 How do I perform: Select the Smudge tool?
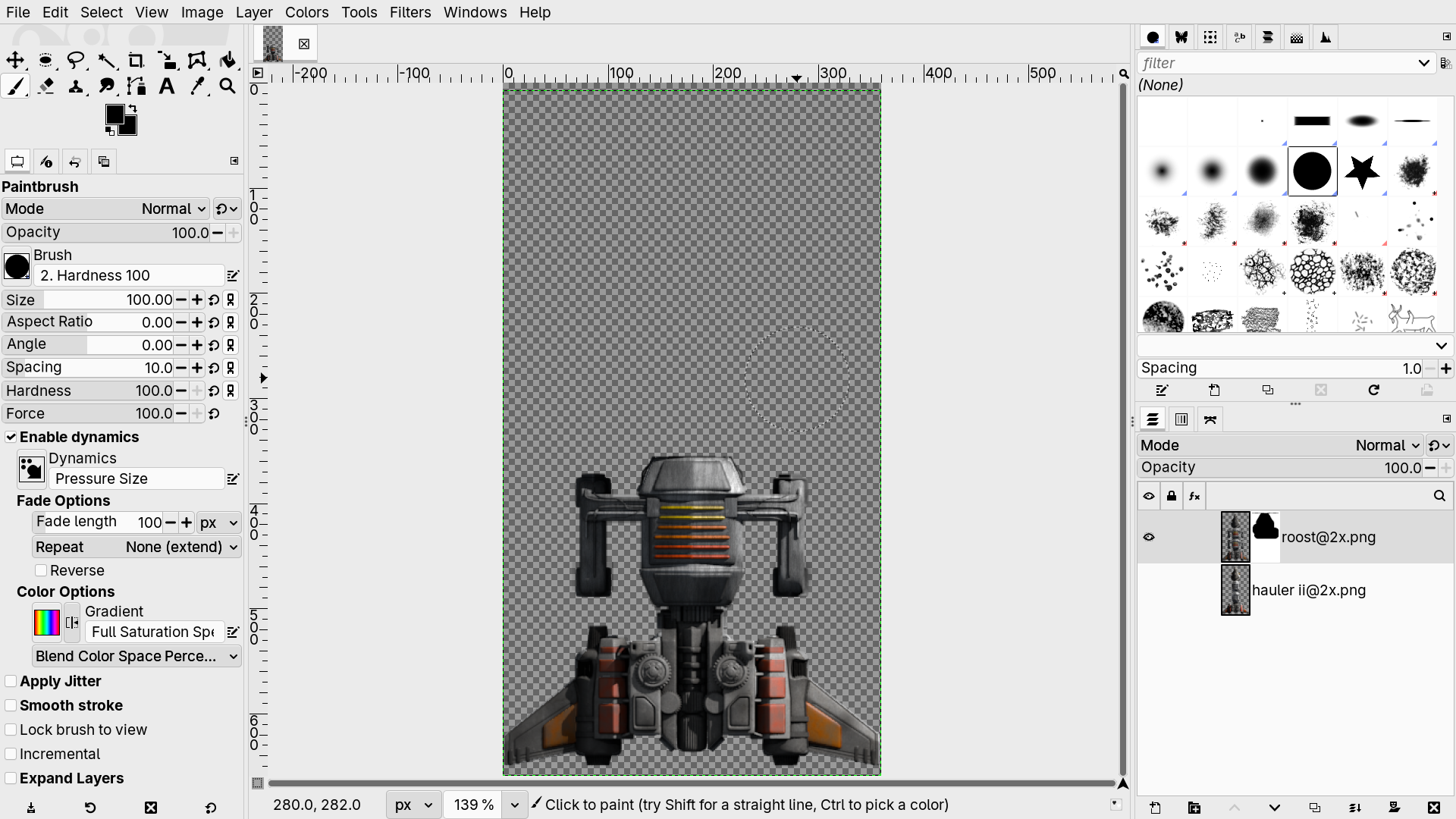106,86
